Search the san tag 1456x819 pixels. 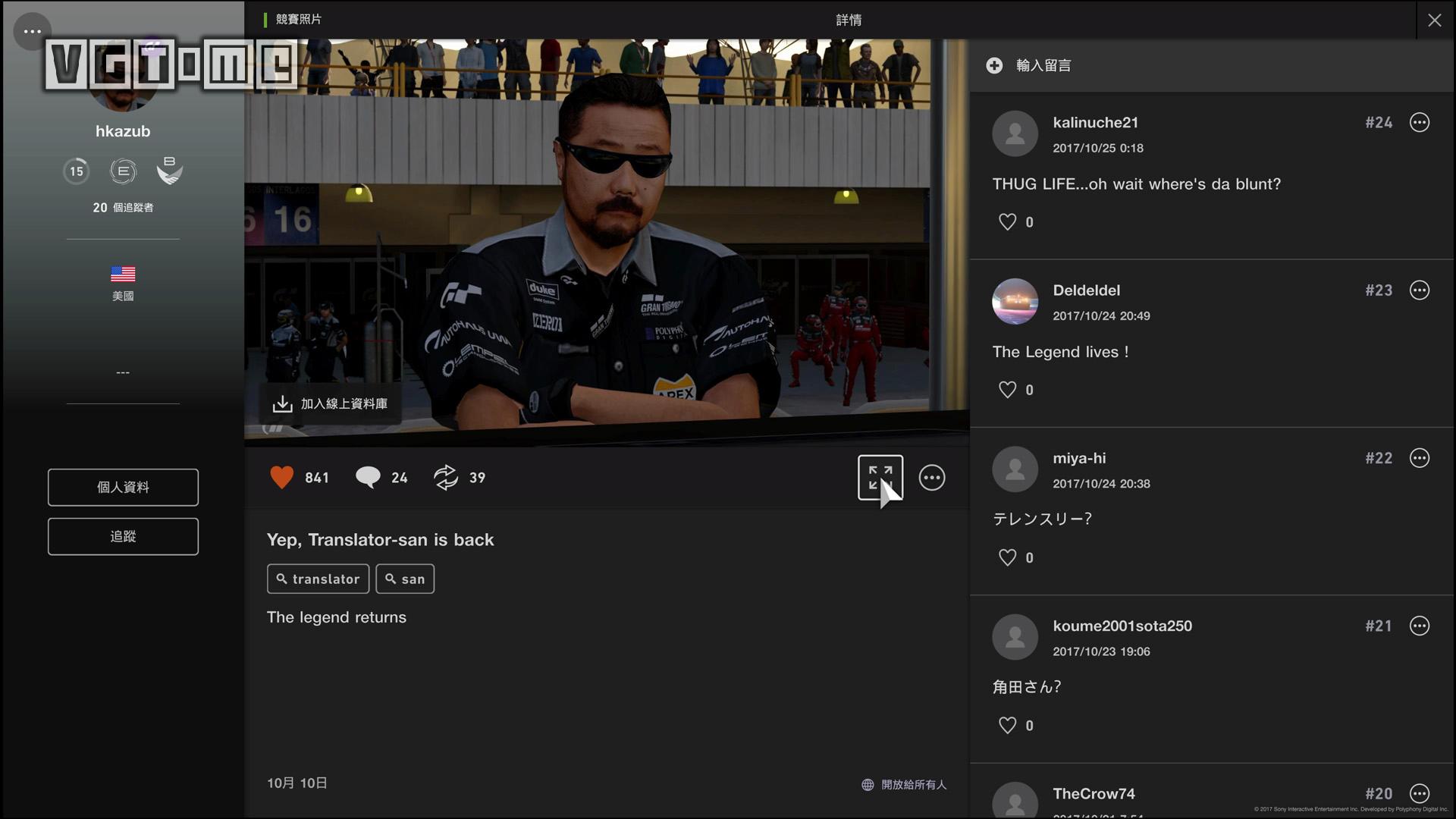[405, 579]
